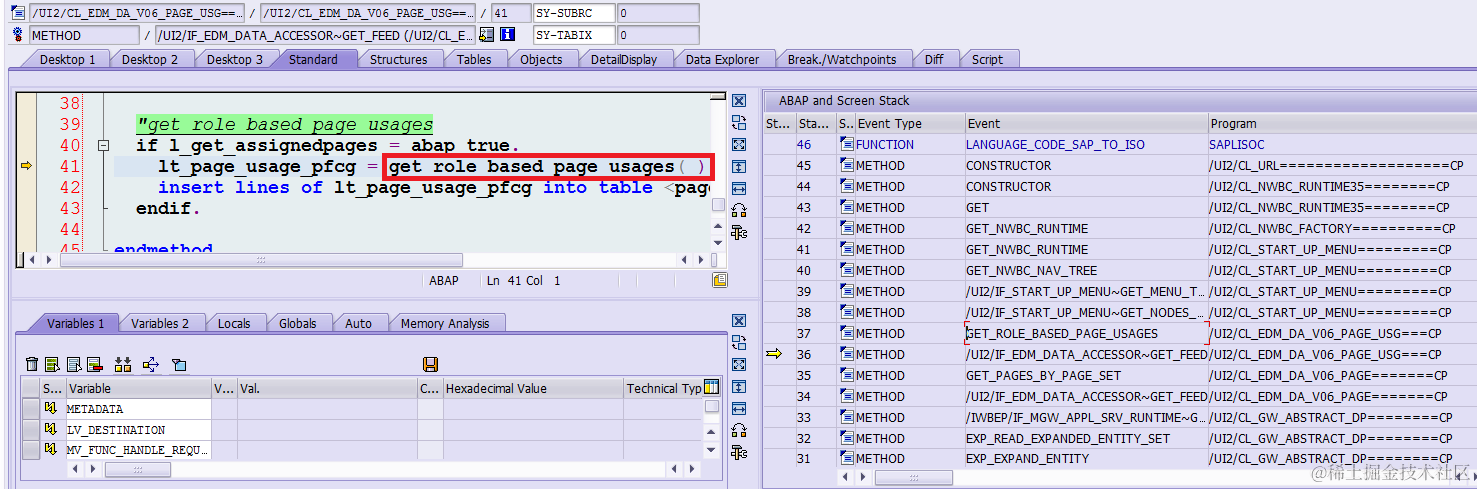Image resolution: width=1477 pixels, height=489 pixels.
Task: Open the Desktop 1 tab
Action: tap(67, 60)
